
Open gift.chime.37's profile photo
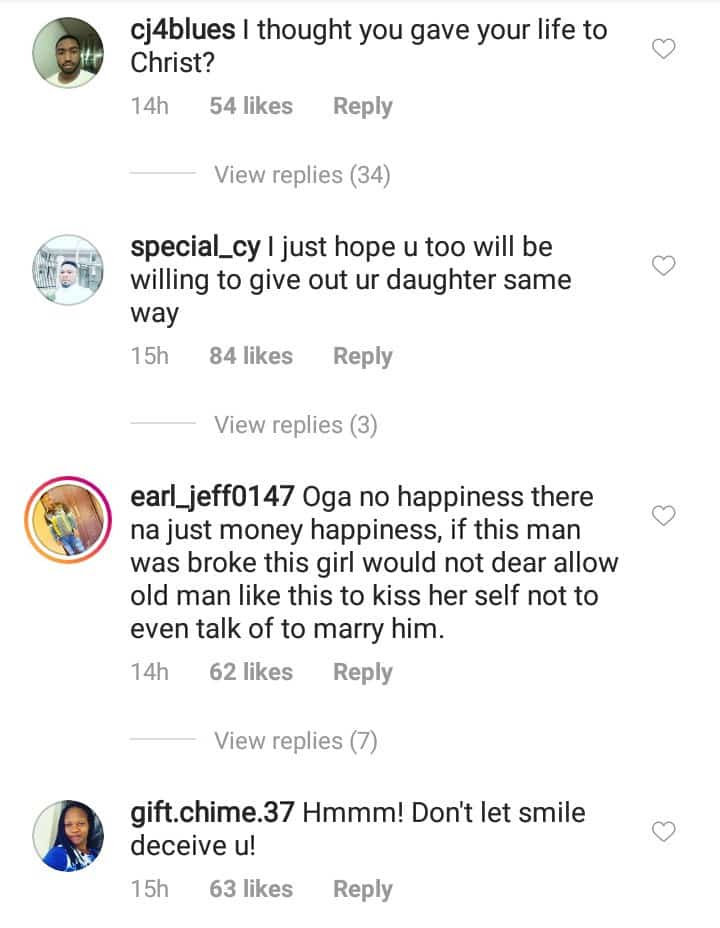pyautogui.click(x=68, y=836)
